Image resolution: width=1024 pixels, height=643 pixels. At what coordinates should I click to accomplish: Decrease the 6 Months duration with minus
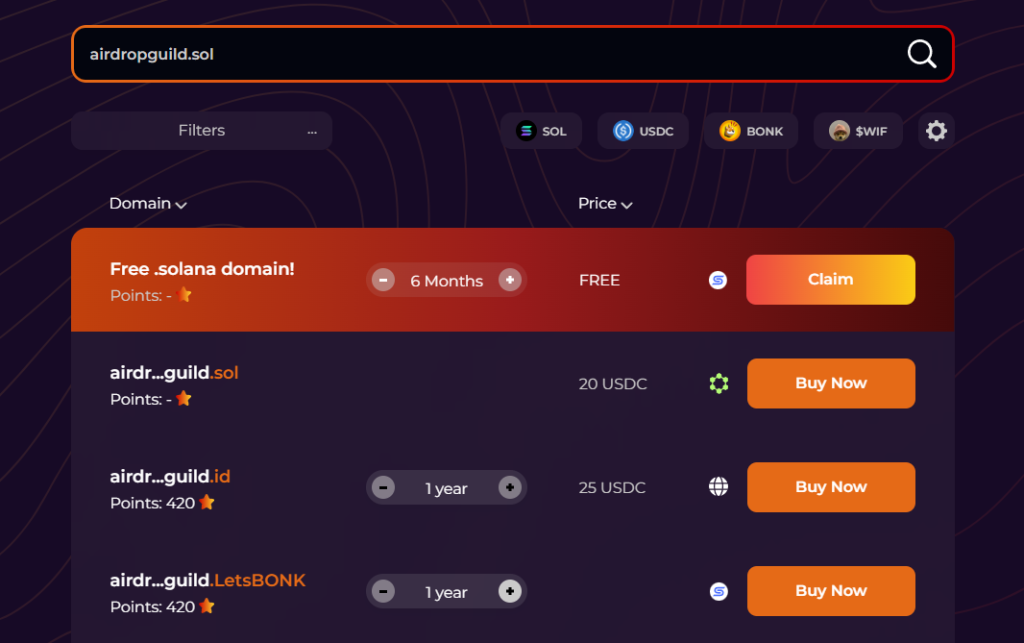[383, 280]
